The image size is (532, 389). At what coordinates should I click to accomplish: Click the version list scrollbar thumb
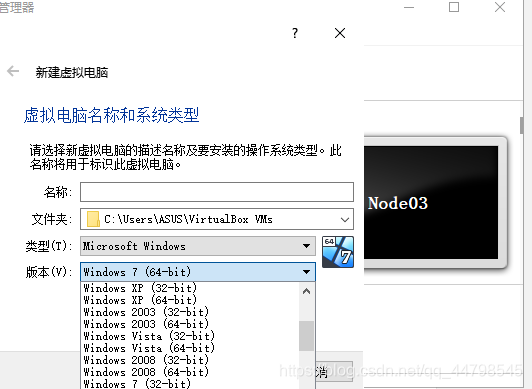coord(306,336)
